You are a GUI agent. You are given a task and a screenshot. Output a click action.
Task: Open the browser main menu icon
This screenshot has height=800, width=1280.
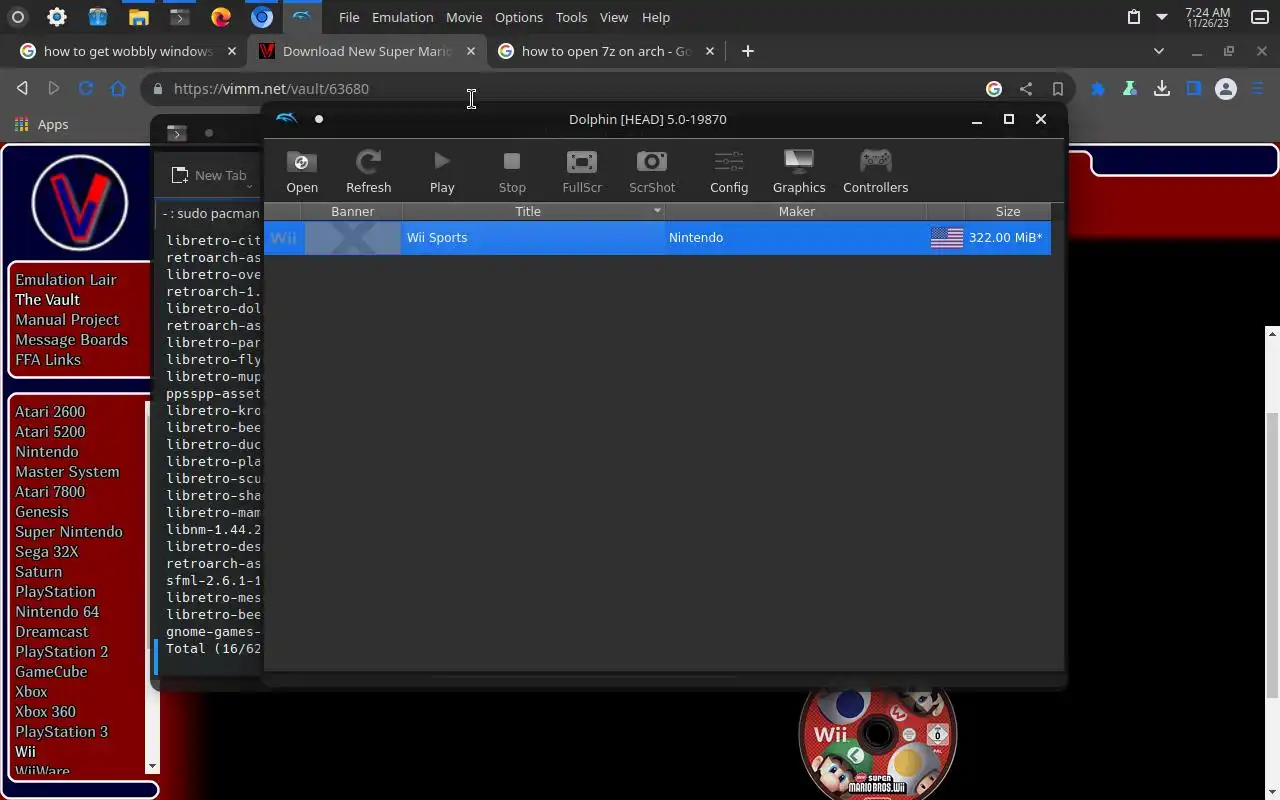(1258, 89)
